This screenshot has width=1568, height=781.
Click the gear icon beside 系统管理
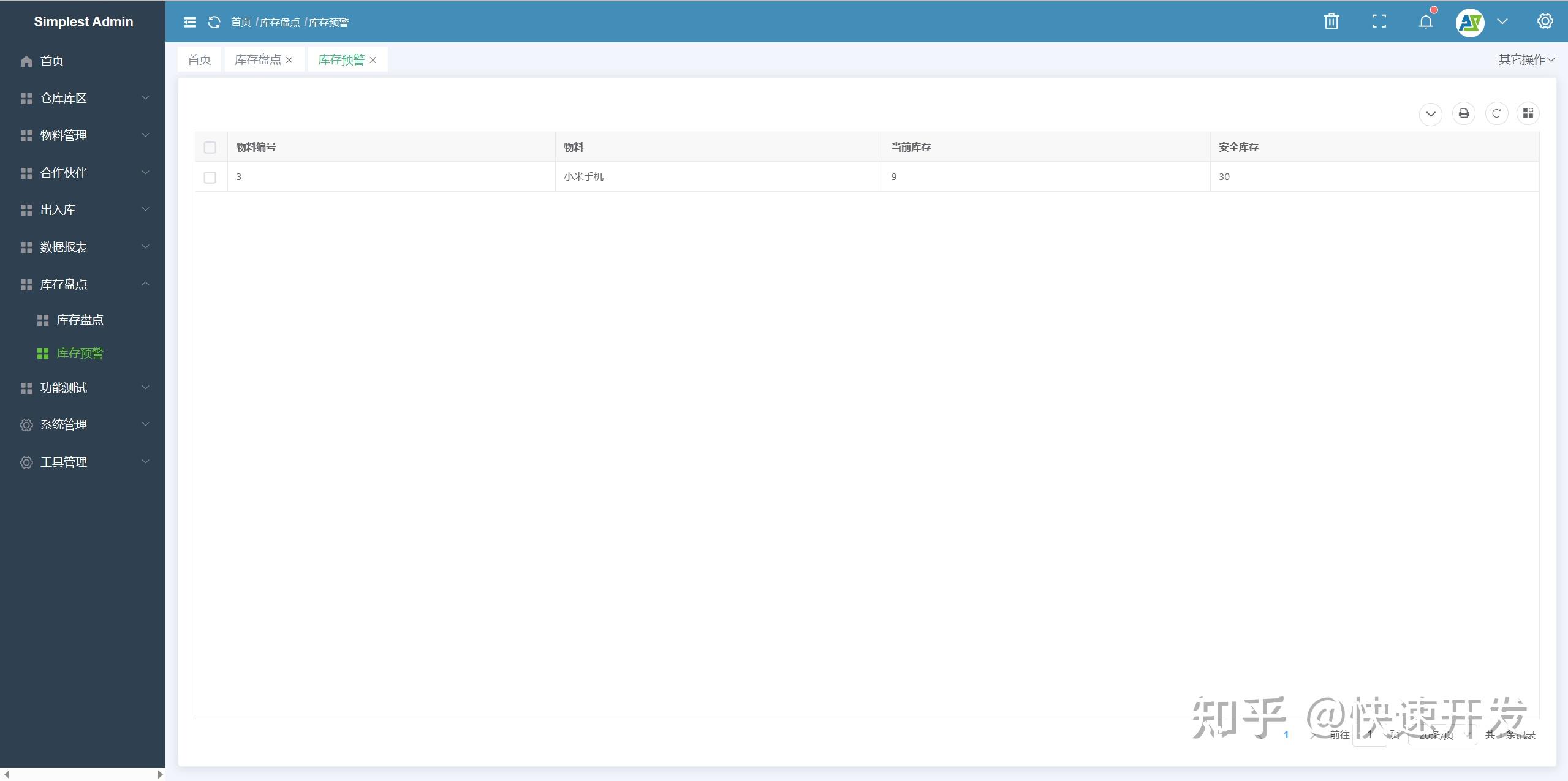click(x=26, y=425)
